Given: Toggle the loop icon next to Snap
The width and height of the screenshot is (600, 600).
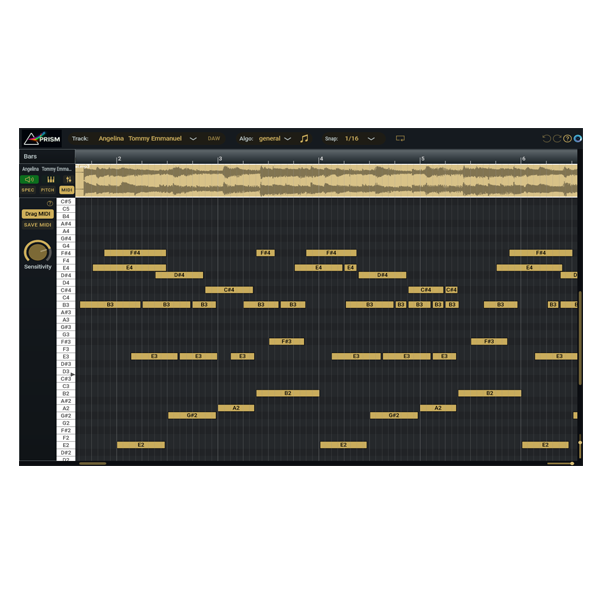Looking at the screenshot, I should [x=400, y=139].
